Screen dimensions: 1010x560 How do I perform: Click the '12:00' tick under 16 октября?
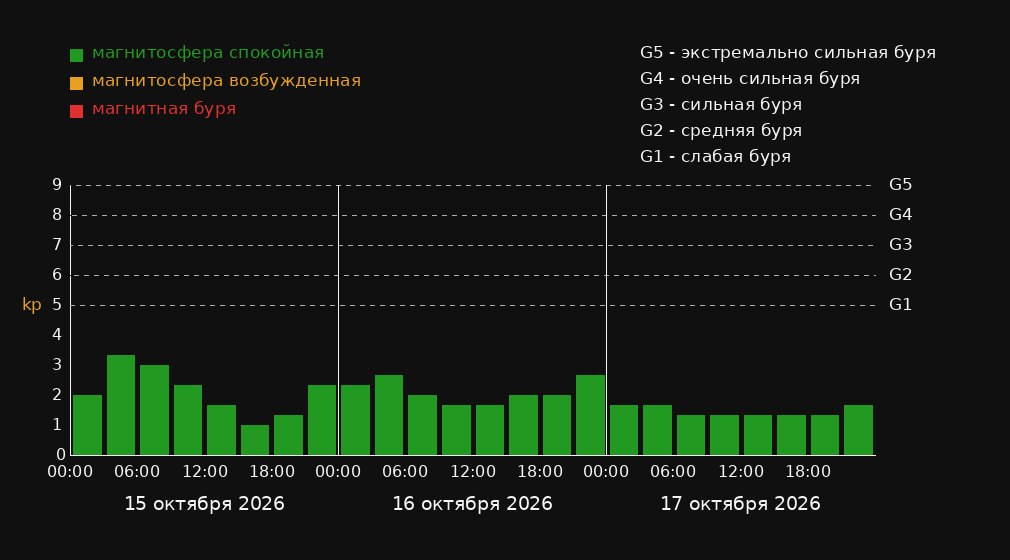473,472
